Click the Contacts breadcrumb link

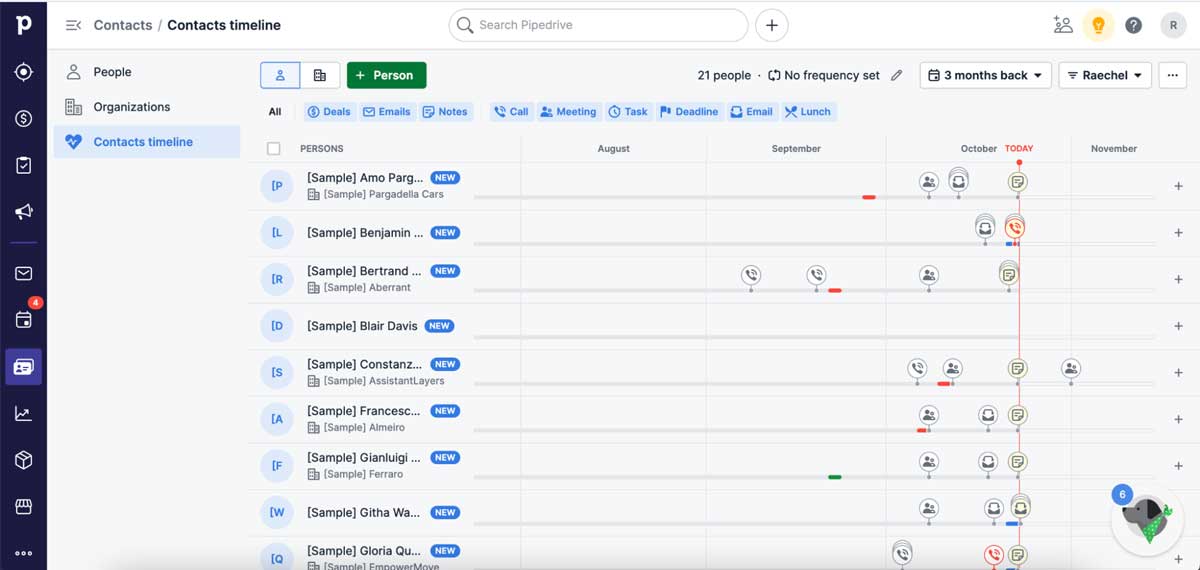pyautogui.click(x=123, y=25)
